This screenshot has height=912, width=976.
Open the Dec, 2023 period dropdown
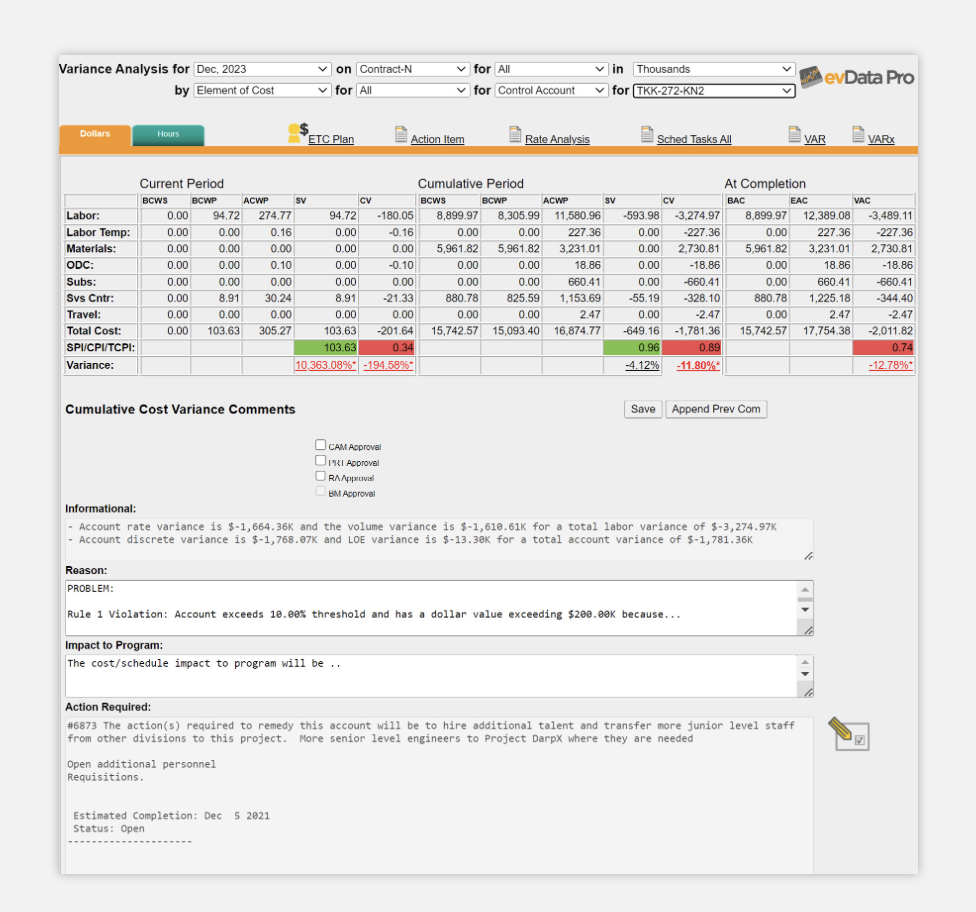[x=262, y=69]
